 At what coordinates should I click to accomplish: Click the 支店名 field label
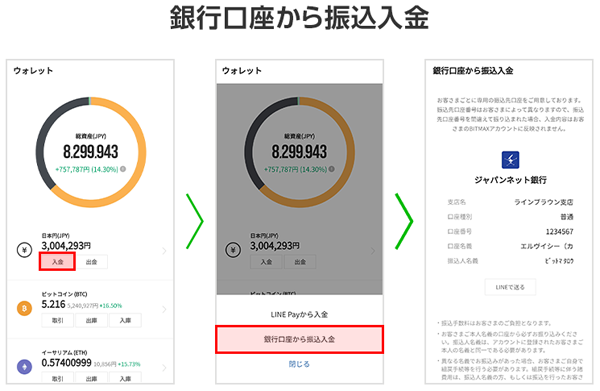(x=457, y=202)
